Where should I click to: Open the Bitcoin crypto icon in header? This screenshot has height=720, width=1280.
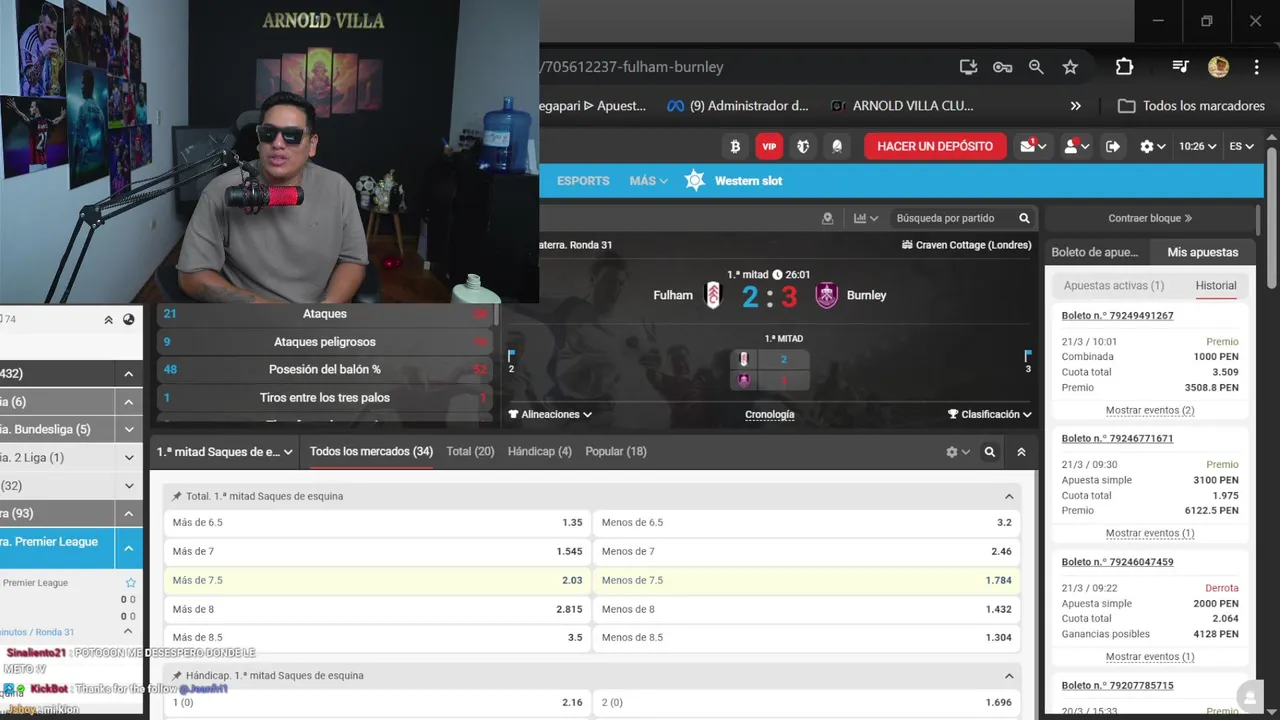click(735, 146)
